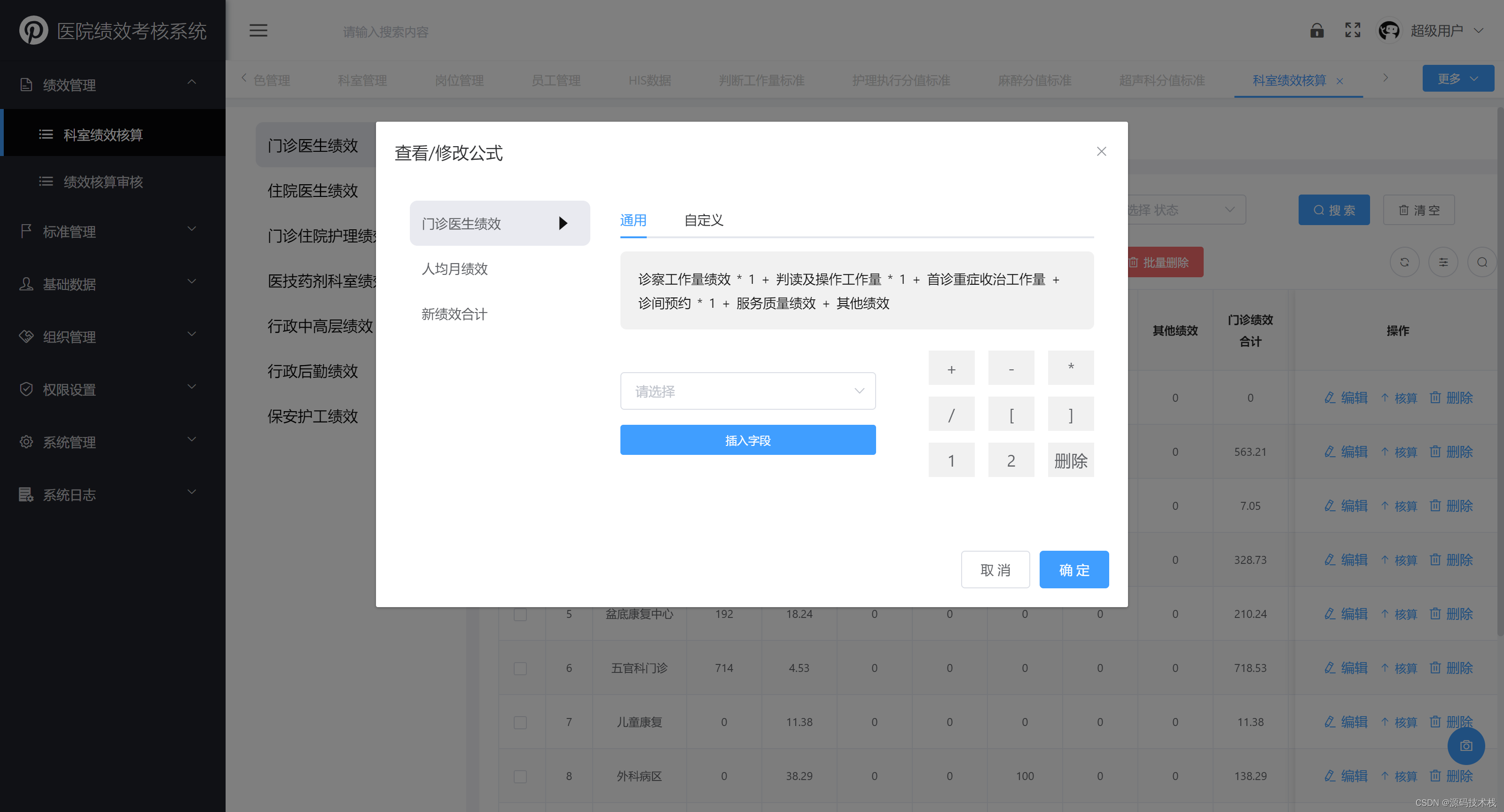The image size is (1504, 812).
Task: Open the 更多 dropdown button
Action: point(1458,78)
